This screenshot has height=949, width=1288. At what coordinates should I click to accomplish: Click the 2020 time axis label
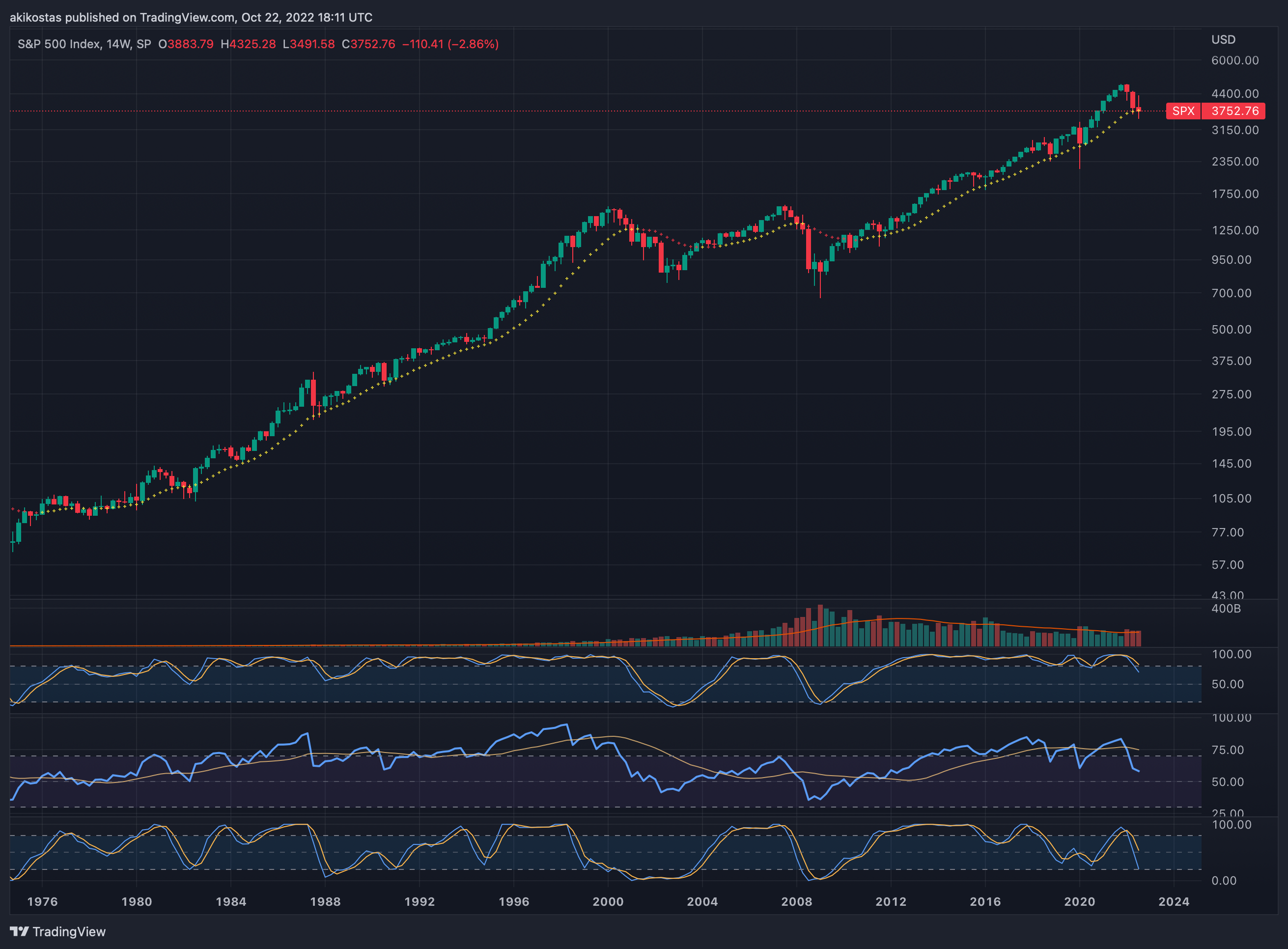[x=1079, y=902]
